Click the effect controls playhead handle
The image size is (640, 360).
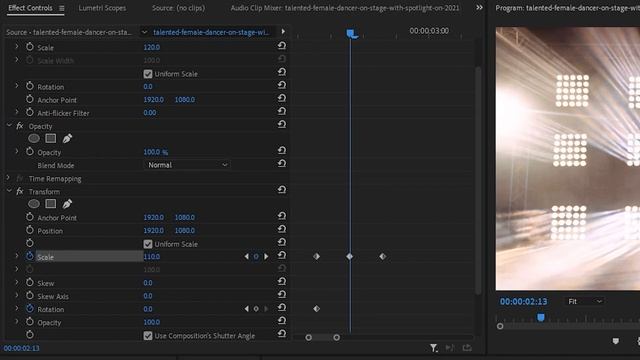[351, 33]
